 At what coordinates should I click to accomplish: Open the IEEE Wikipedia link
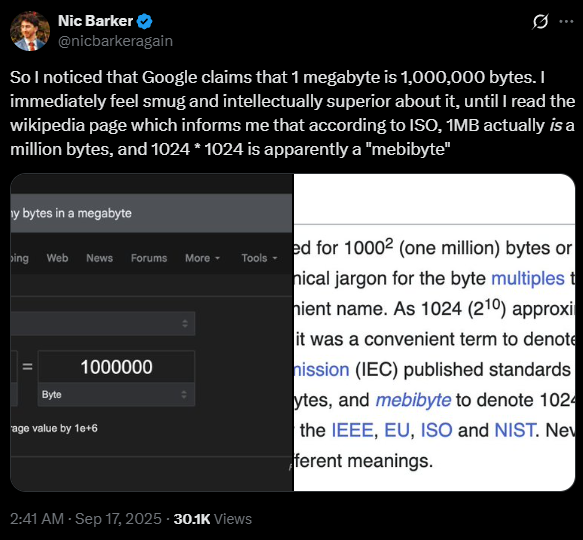click(x=352, y=430)
